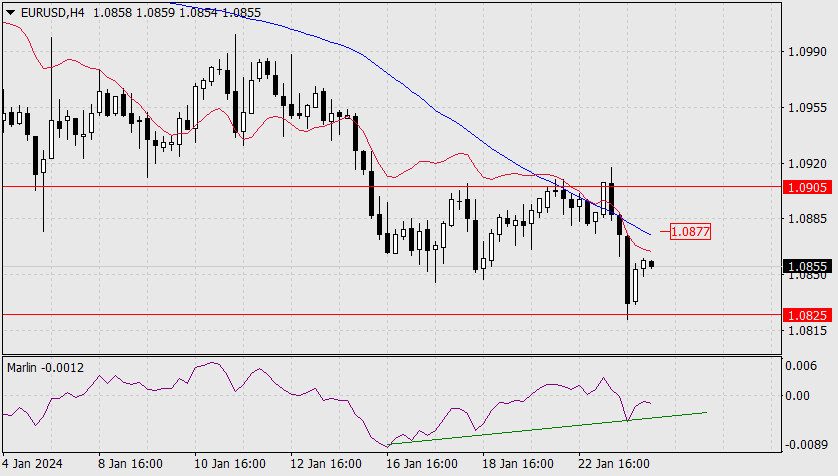
Task: Select the OHLC values 1.0858 1.0859 1.0854 1.0855
Action: (x=177, y=12)
